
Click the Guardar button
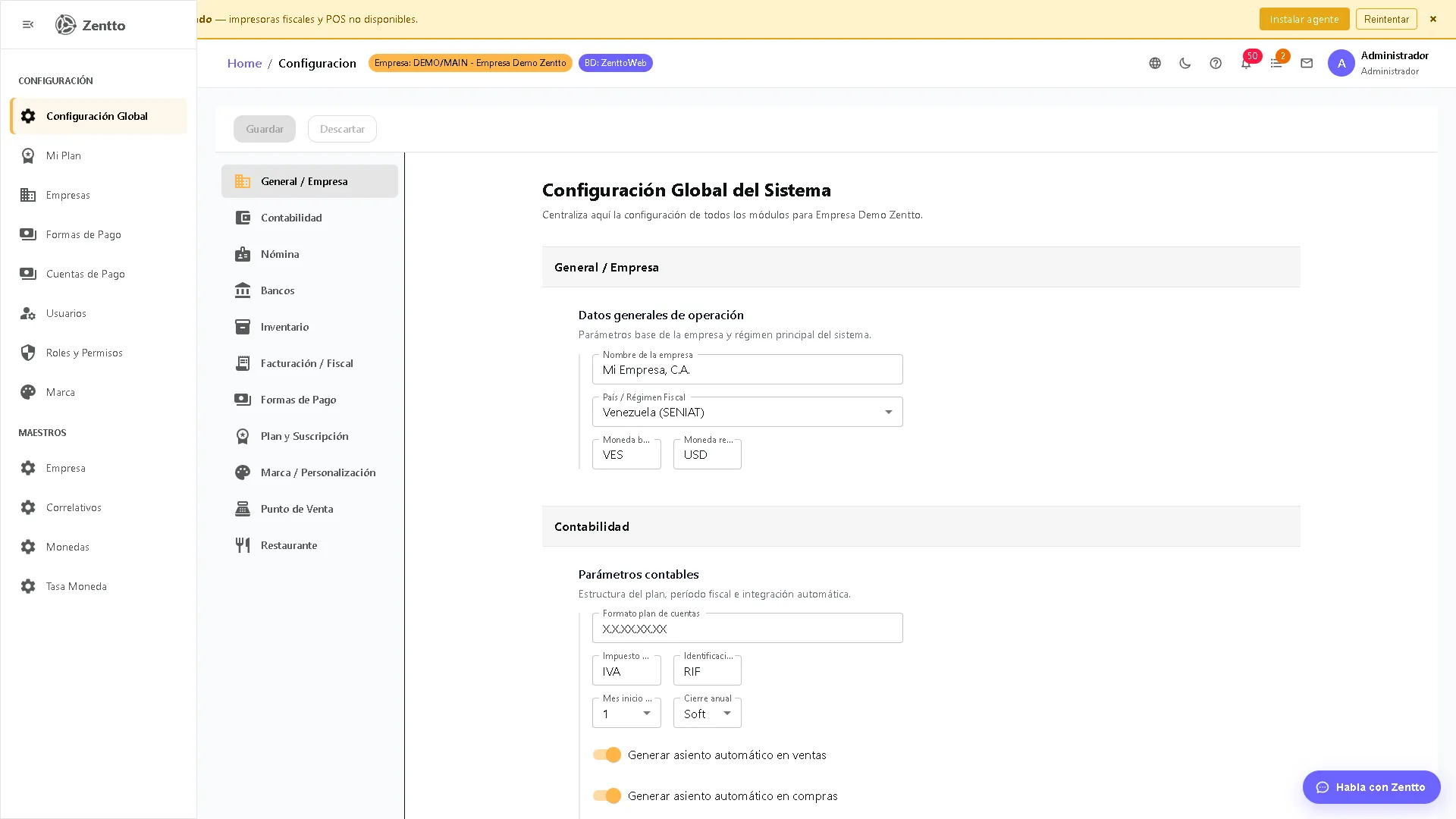(x=265, y=129)
